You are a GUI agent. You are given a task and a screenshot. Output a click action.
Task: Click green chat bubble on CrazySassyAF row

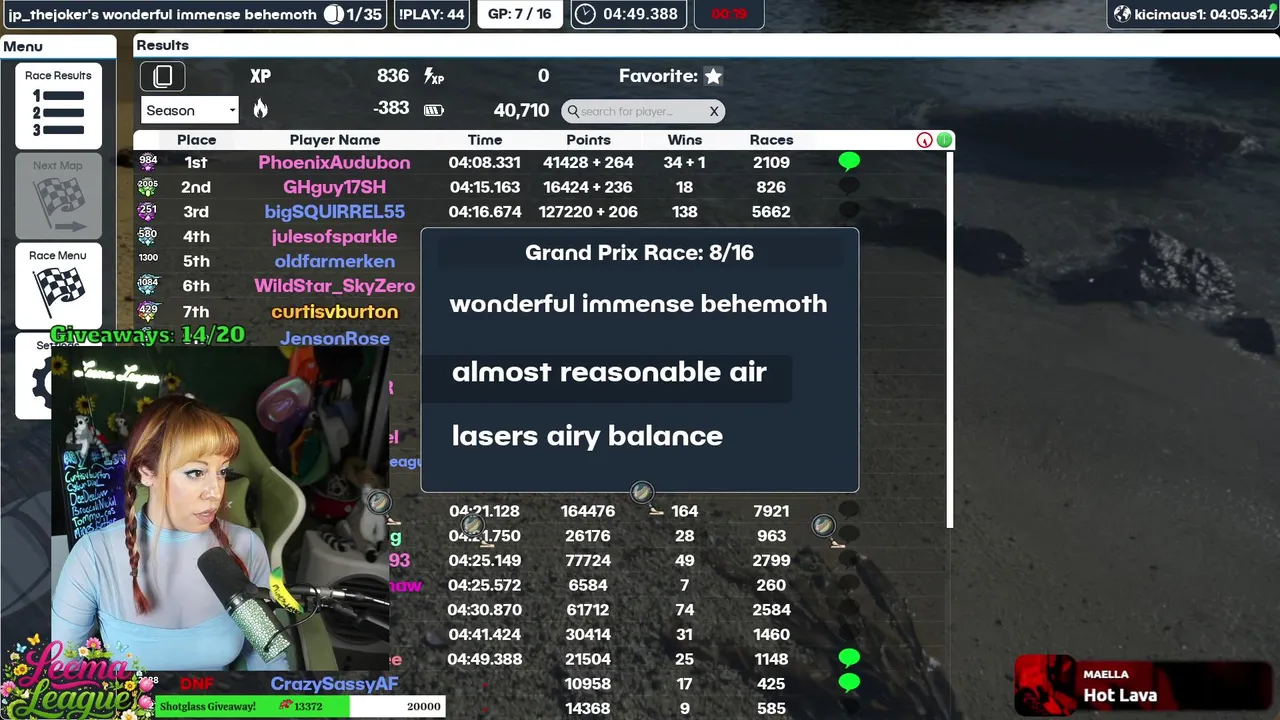(x=849, y=682)
